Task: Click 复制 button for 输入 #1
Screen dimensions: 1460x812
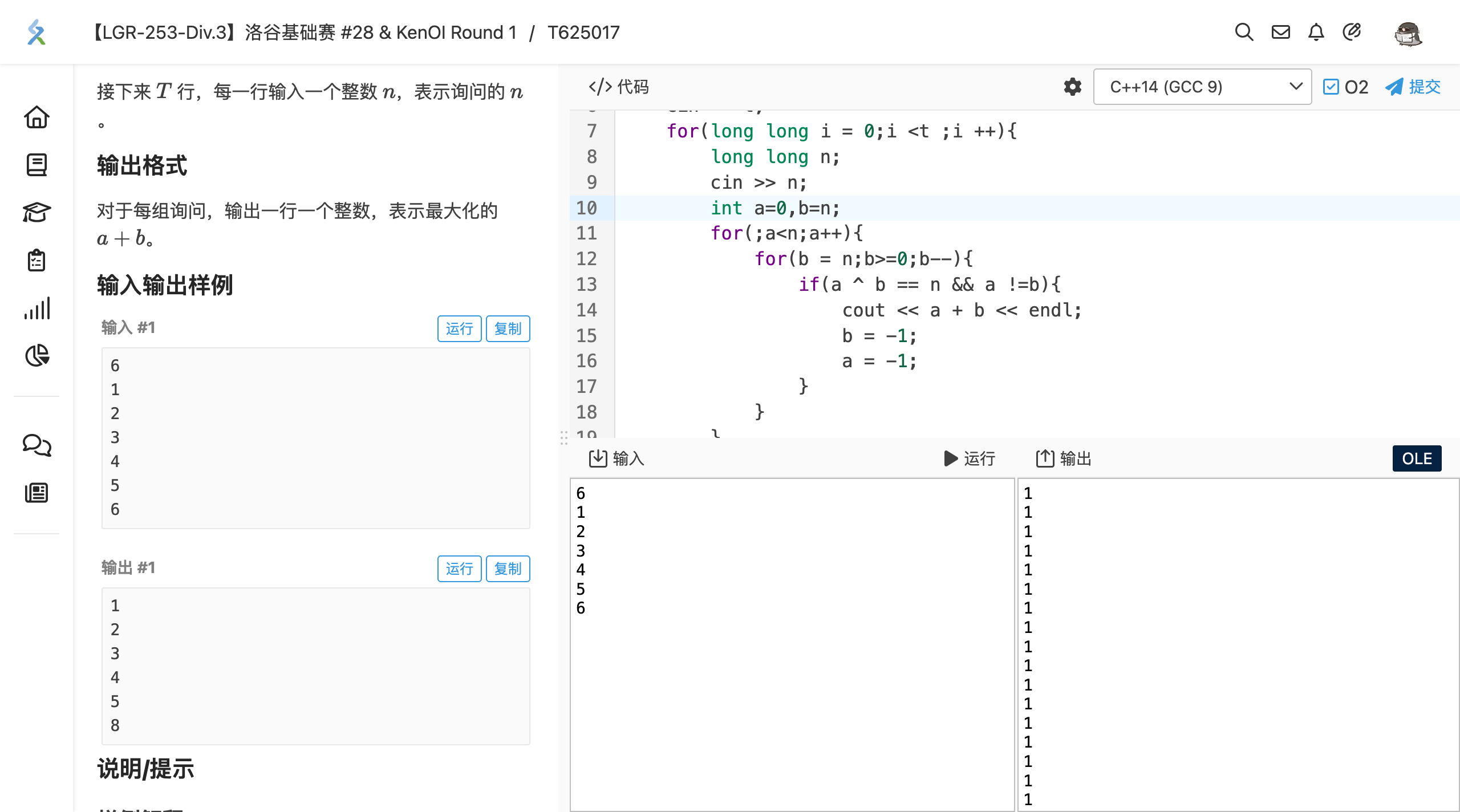Action: [x=508, y=329]
